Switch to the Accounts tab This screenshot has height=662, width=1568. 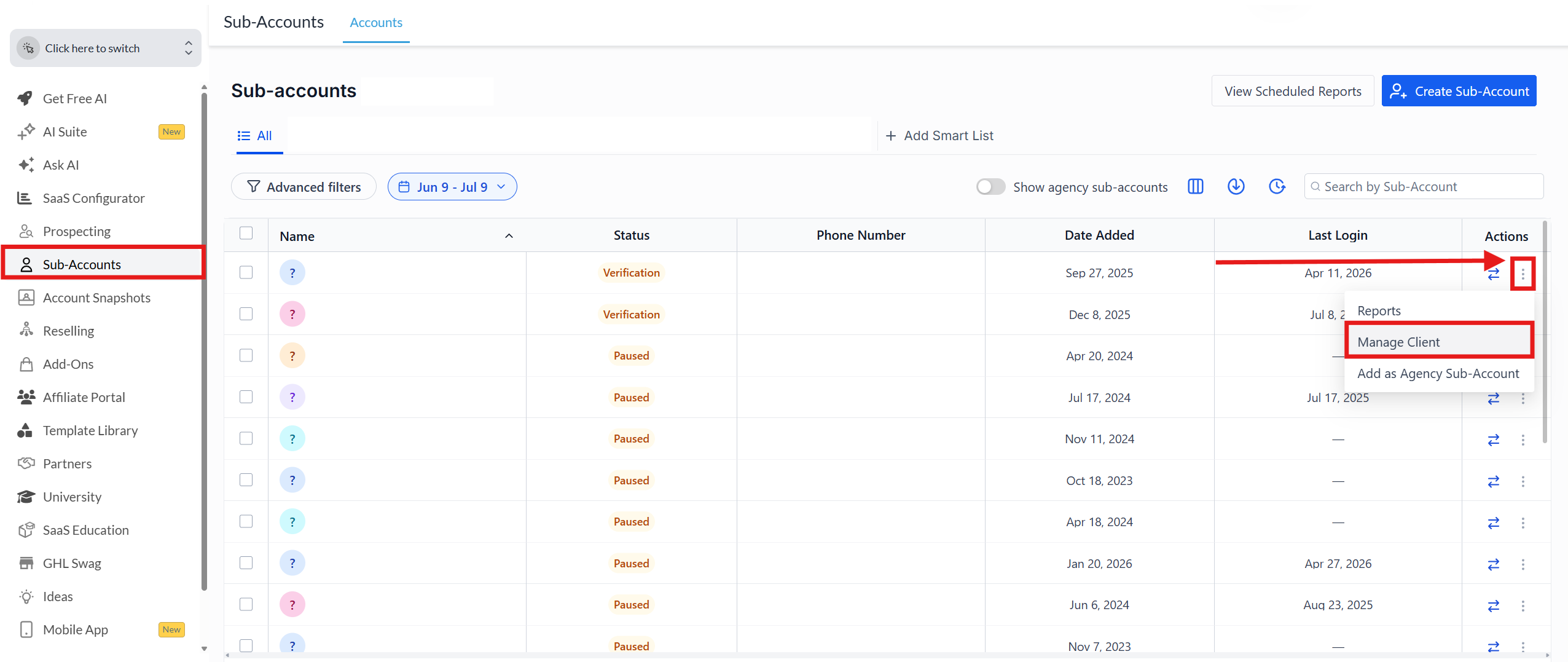tap(376, 23)
